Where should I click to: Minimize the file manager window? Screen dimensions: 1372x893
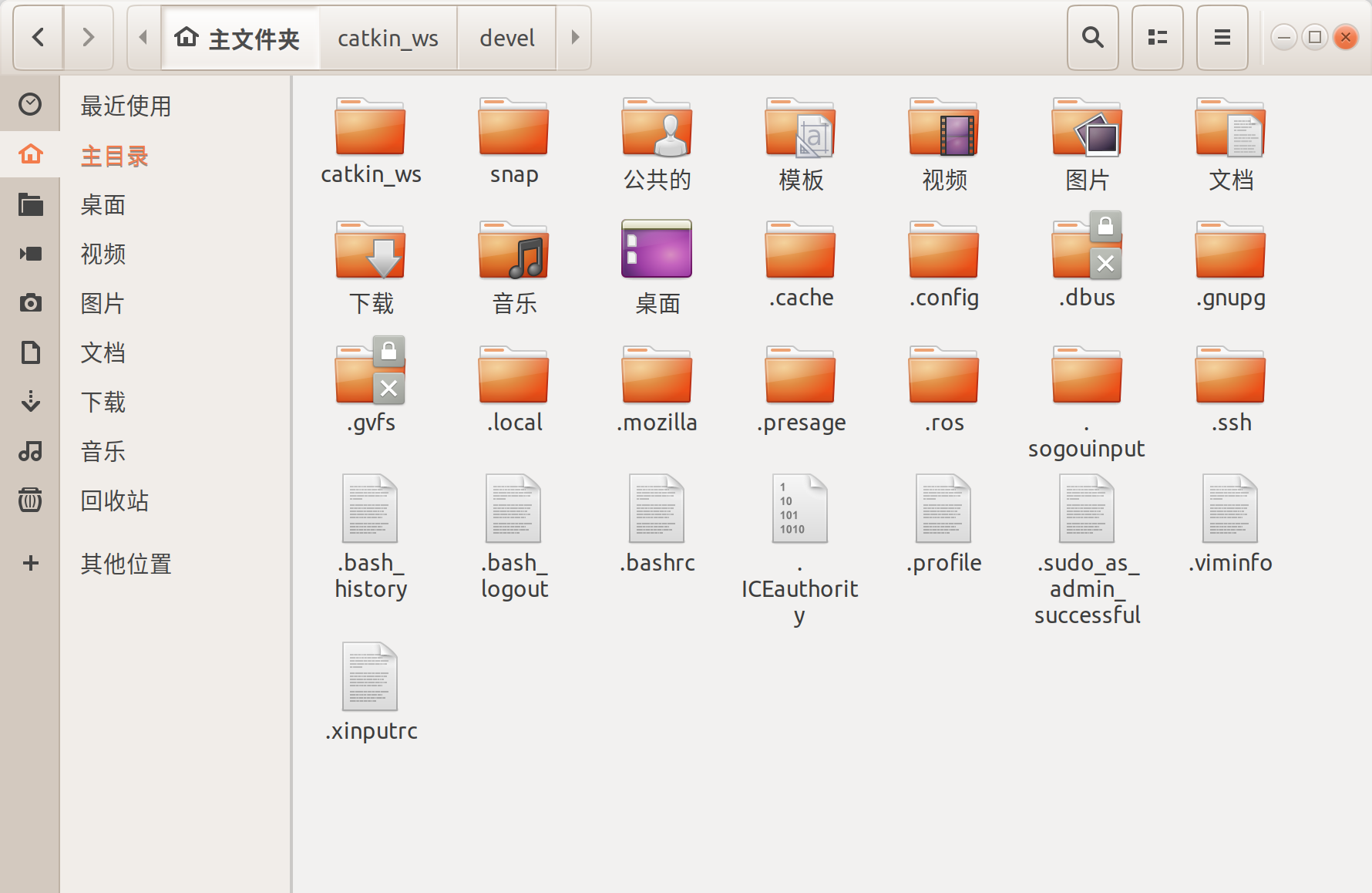[1284, 37]
